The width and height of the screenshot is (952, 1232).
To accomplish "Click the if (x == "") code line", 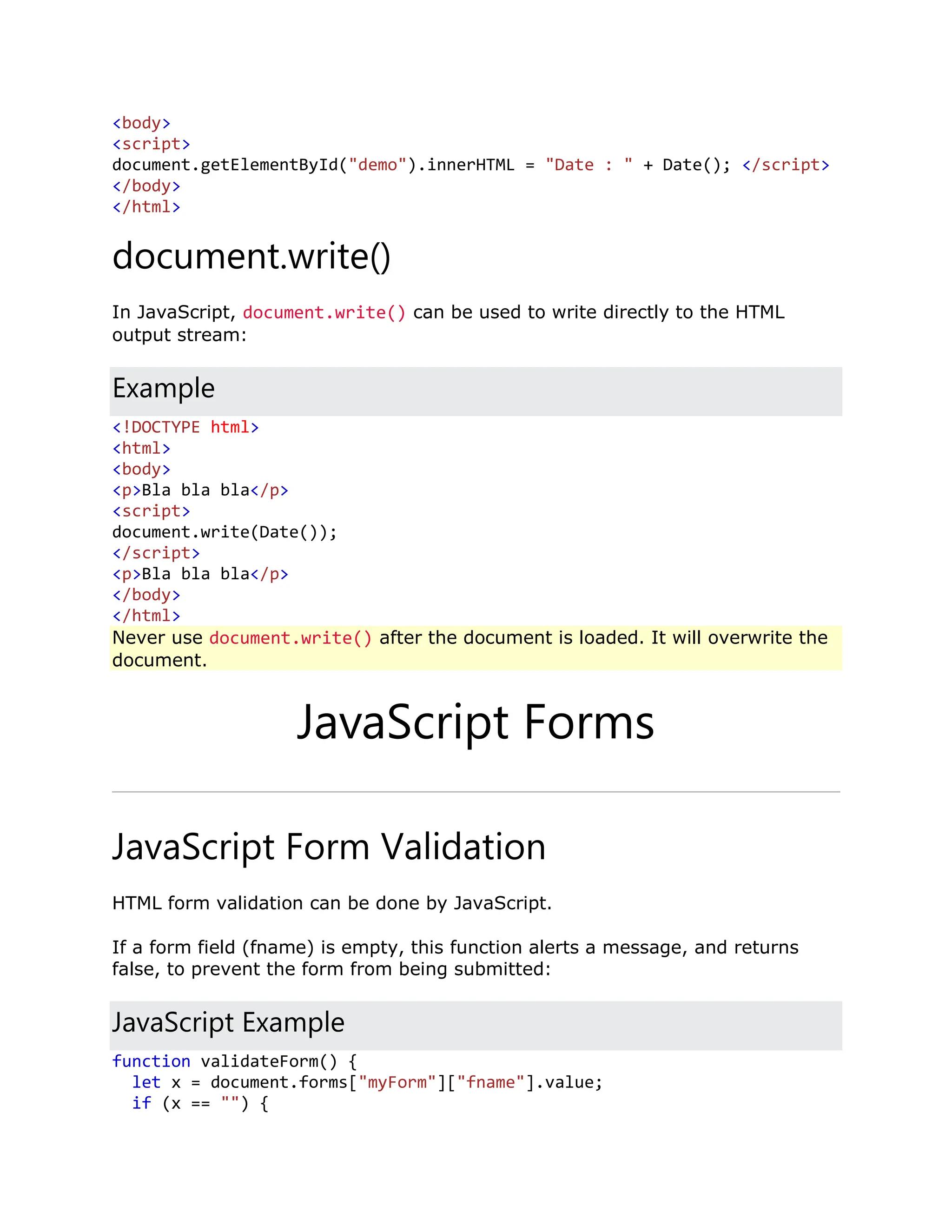I will [200, 1103].
